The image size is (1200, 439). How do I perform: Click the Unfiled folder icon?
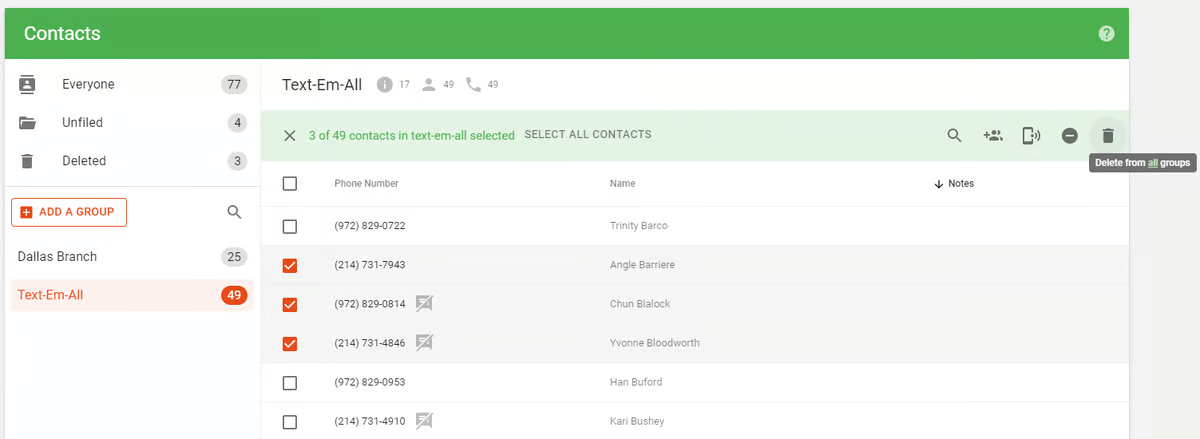(x=28, y=123)
